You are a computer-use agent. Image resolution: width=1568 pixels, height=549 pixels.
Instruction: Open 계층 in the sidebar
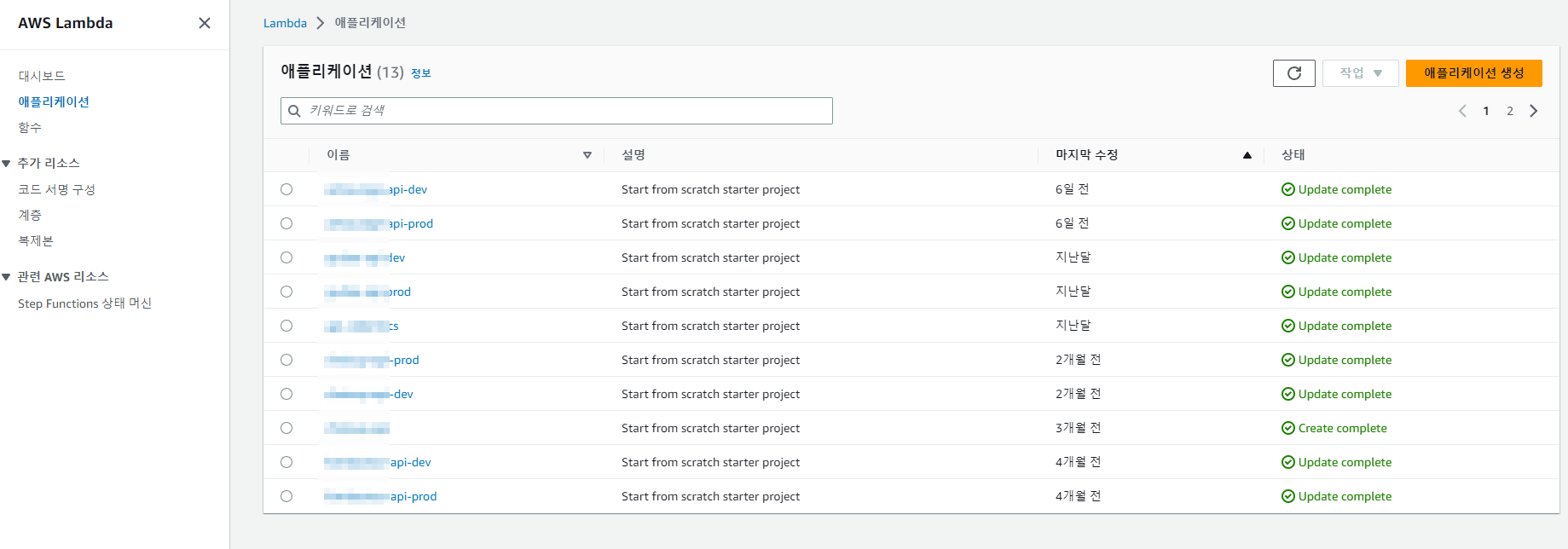pyautogui.click(x=30, y=215)
